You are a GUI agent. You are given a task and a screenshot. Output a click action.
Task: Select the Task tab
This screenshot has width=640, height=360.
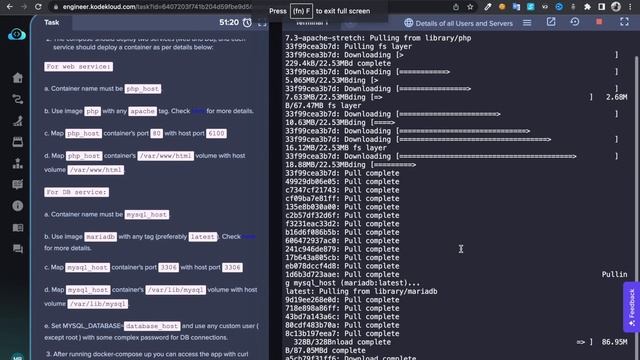(x=51, y=22)
